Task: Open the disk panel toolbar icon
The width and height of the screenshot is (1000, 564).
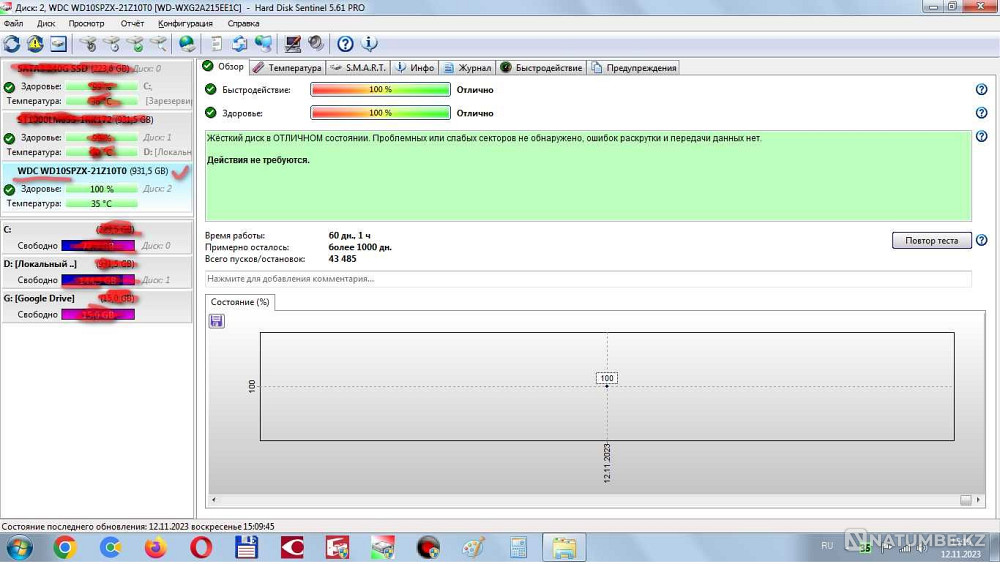Action: (x=58, y=43)
